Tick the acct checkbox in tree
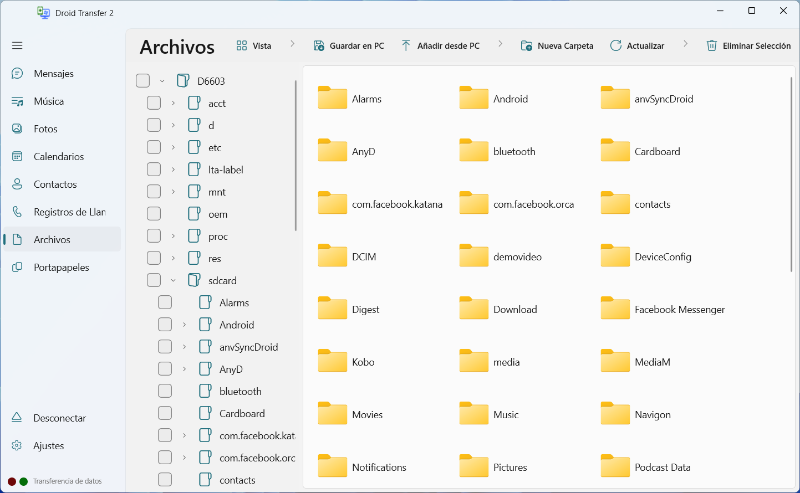The image size is (800, 493). coord(154,103)
